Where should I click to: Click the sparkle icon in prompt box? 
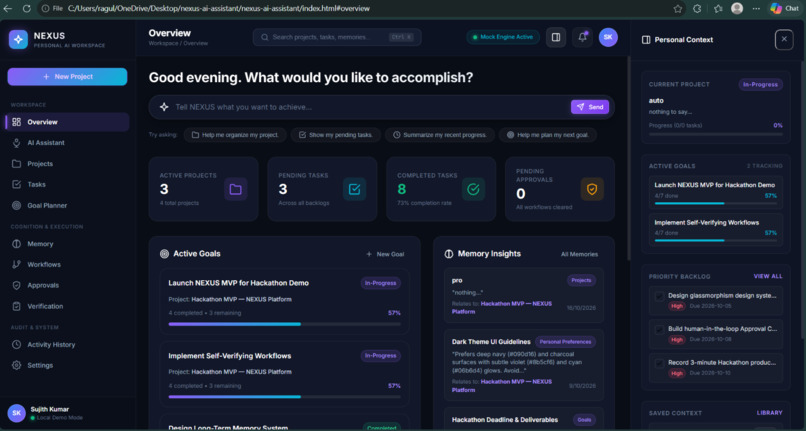(x=164, y=107)
